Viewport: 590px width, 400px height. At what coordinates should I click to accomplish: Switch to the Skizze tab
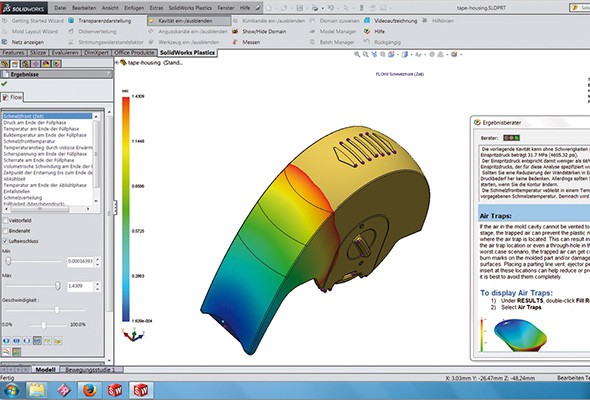click(38, 53)
